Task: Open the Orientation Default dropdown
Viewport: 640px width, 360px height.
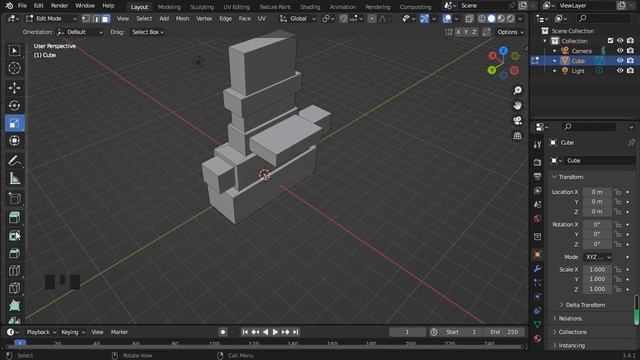Action: (x=80, y=32)
